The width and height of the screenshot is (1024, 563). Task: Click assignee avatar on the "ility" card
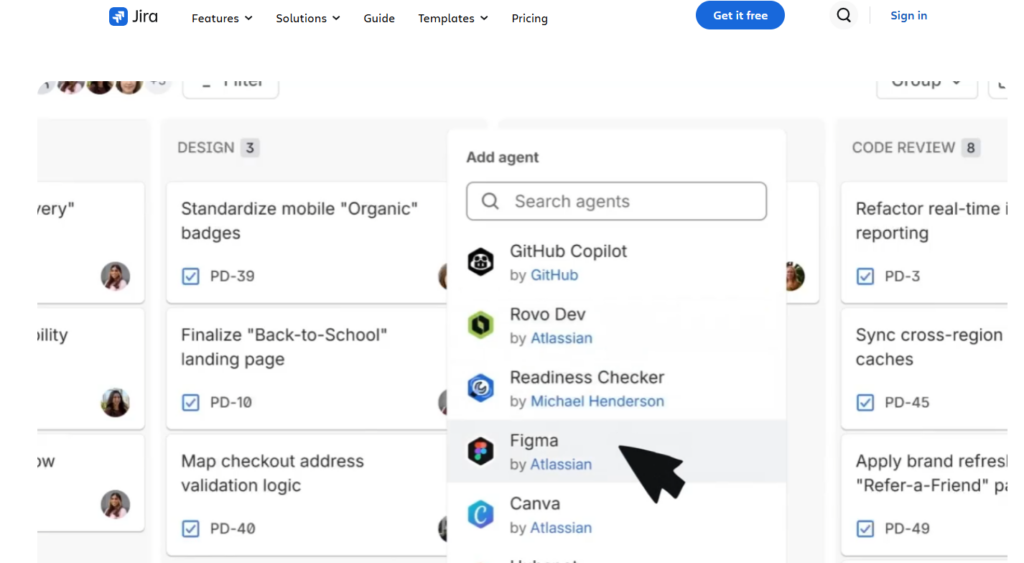click(x=115, y=402)
